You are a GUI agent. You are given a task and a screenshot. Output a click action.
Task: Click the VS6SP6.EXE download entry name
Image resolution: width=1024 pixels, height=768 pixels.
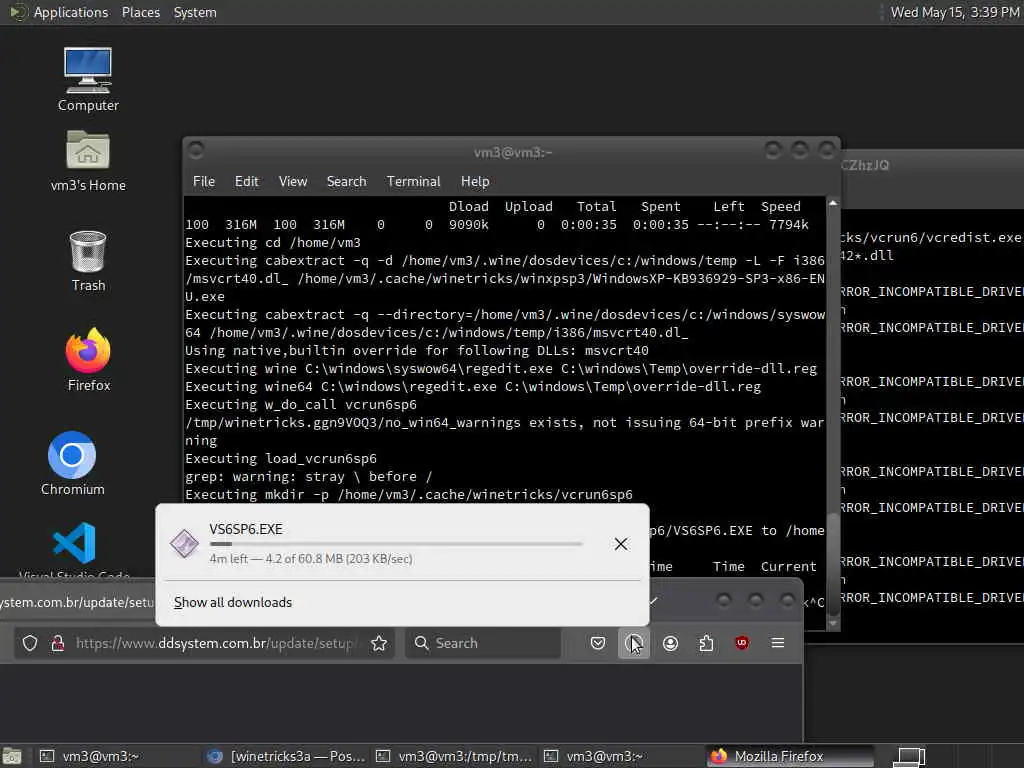(246, 529)
